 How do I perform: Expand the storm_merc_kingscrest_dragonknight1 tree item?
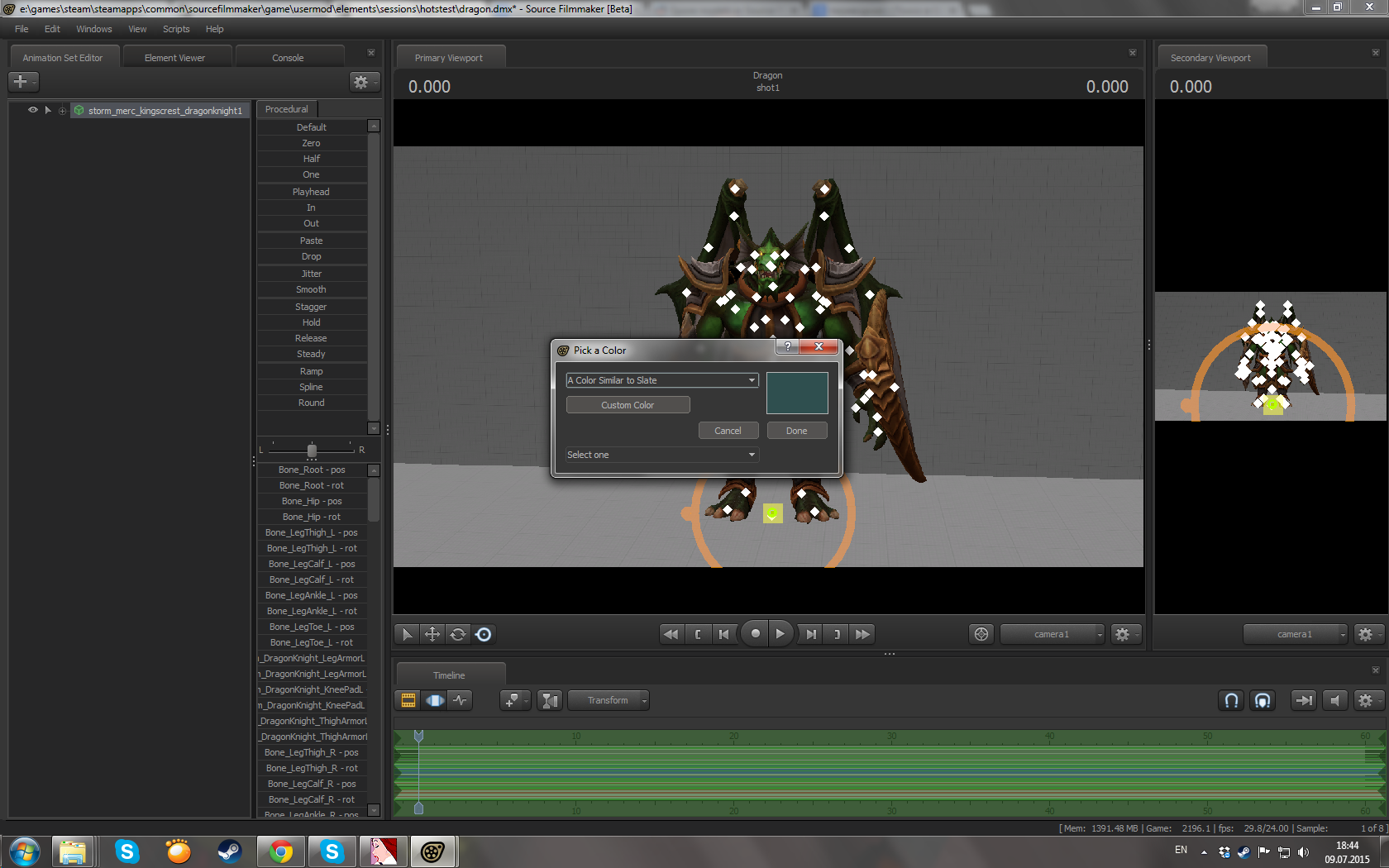(48, 110)
